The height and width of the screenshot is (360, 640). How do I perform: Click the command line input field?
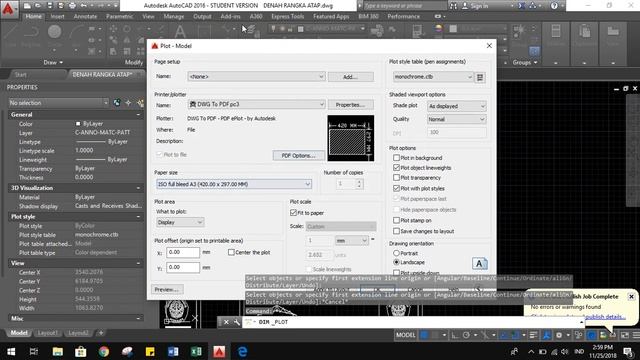click(x=414, y=322)
